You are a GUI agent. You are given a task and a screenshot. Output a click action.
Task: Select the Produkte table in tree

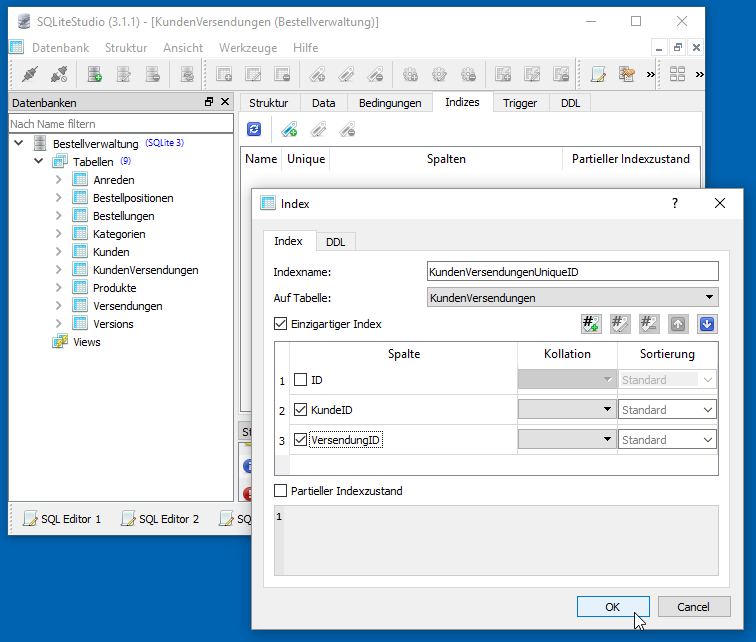click(x=114, y=288)
